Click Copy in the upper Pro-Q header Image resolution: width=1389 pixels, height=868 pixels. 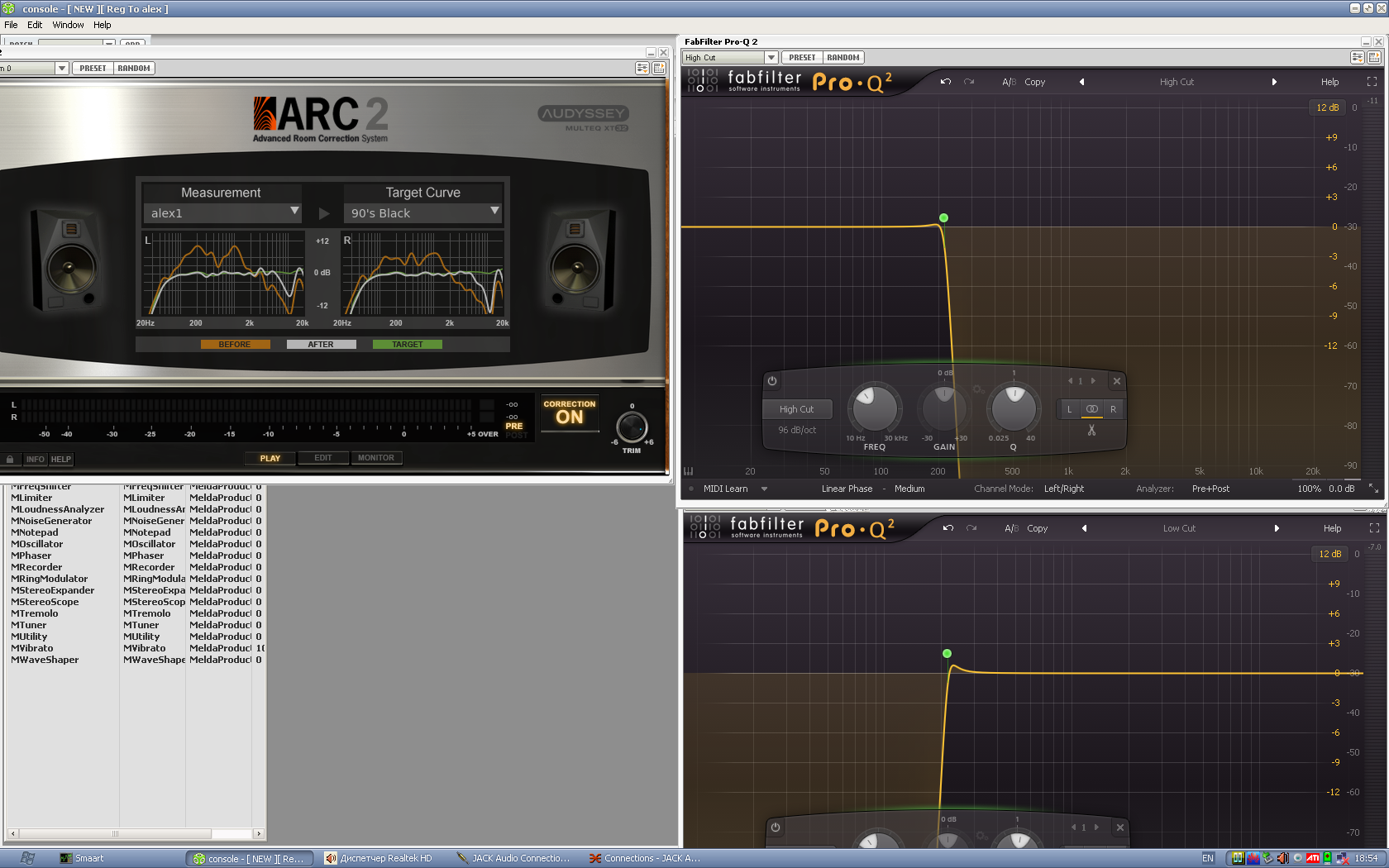[1035, 82]
